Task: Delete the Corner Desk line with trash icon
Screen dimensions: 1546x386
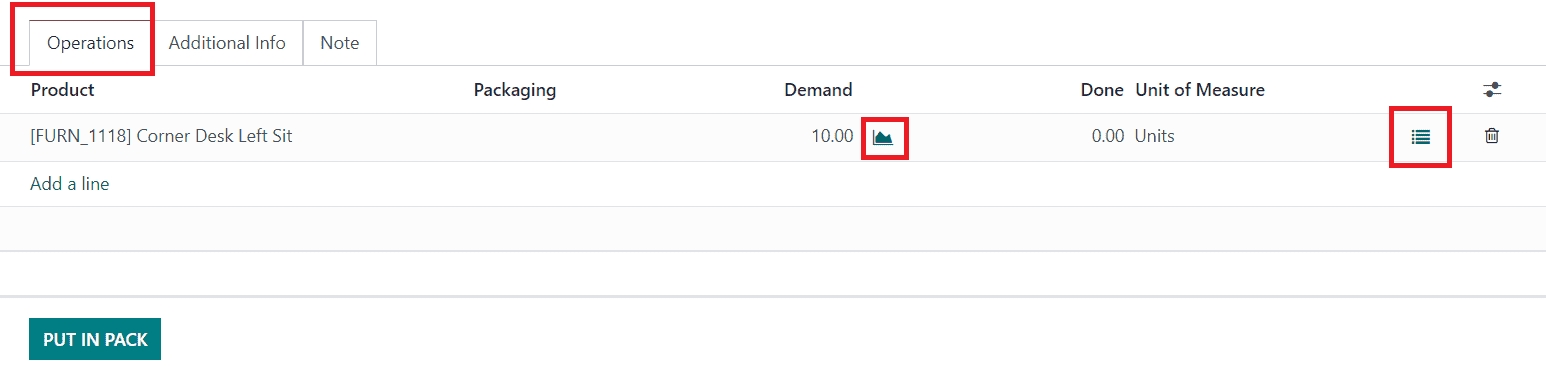Action: [x=1492, y=136]
